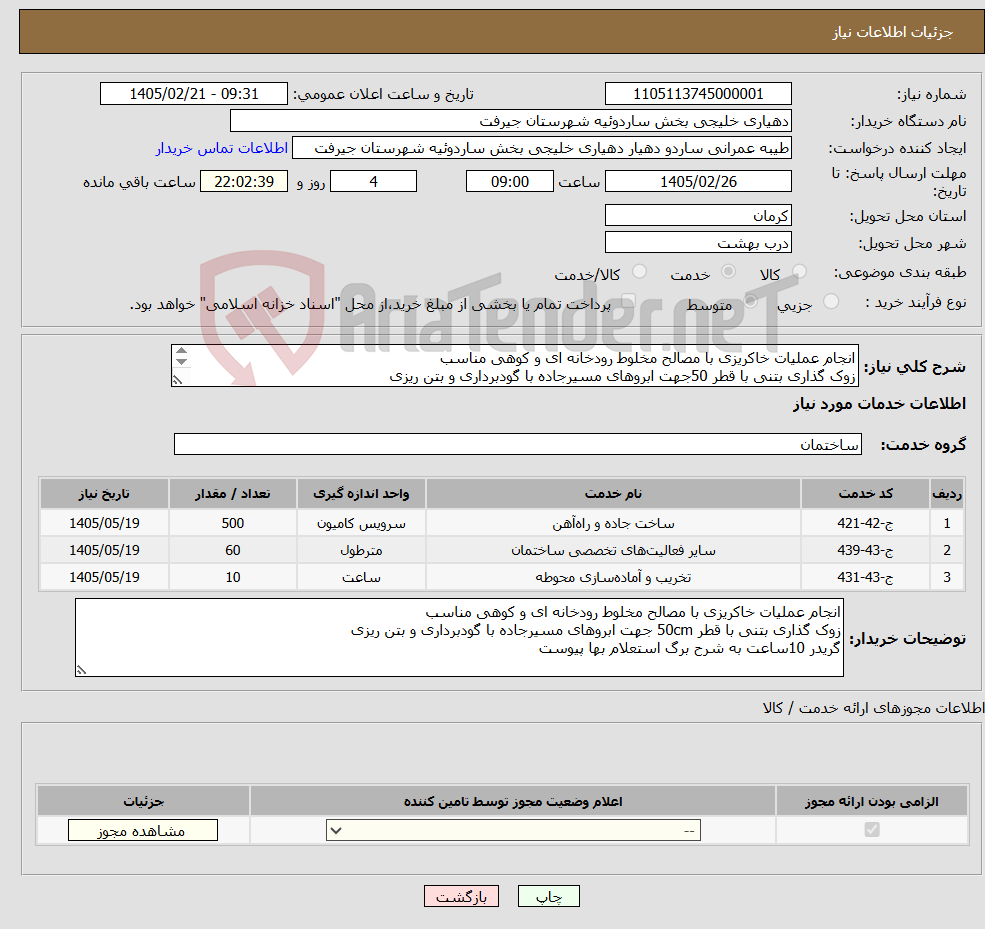Select the جزیی purchase type radio
This screenshot has width=985, height=929.
tap(830, 302)
